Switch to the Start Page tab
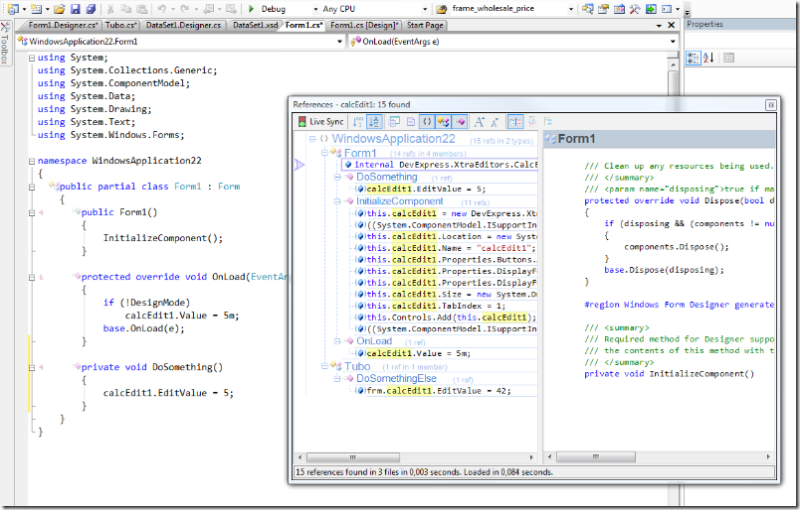This screenshot has width=800, height=510. click(x=425, y=24)
